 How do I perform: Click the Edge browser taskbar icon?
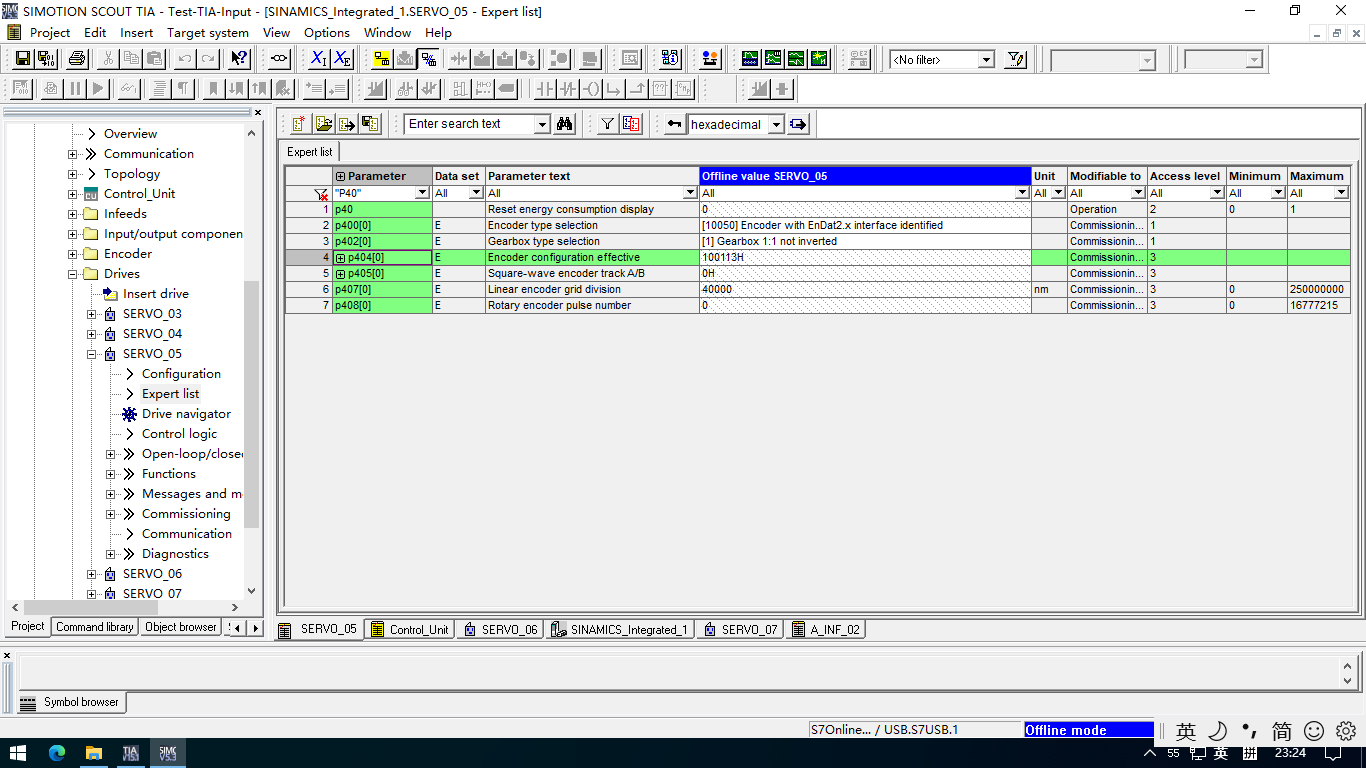click(x=56, y=753)
